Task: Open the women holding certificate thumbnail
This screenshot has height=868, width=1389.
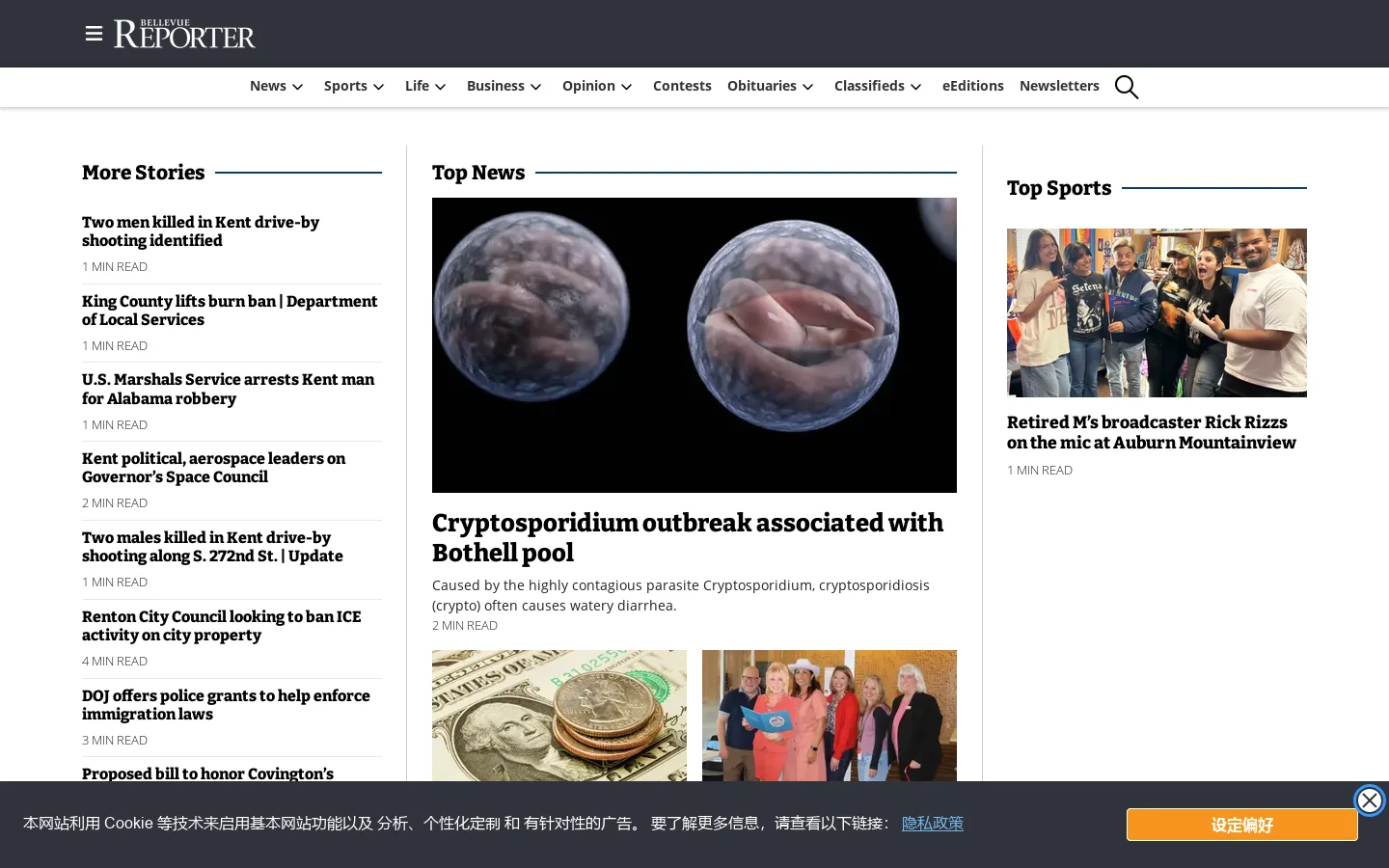Action: [830, 716]
